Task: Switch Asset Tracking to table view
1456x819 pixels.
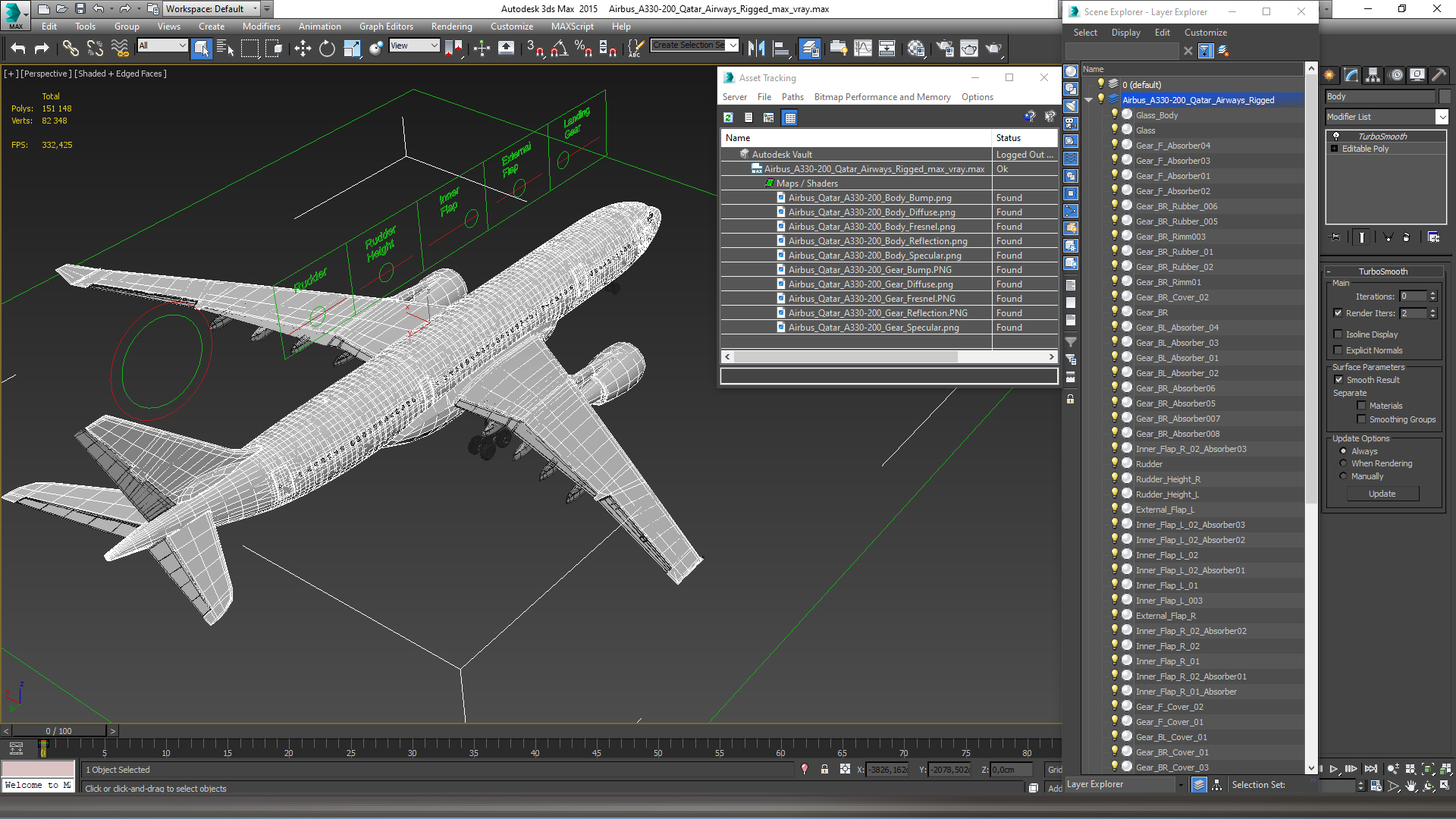Action: 790,118
